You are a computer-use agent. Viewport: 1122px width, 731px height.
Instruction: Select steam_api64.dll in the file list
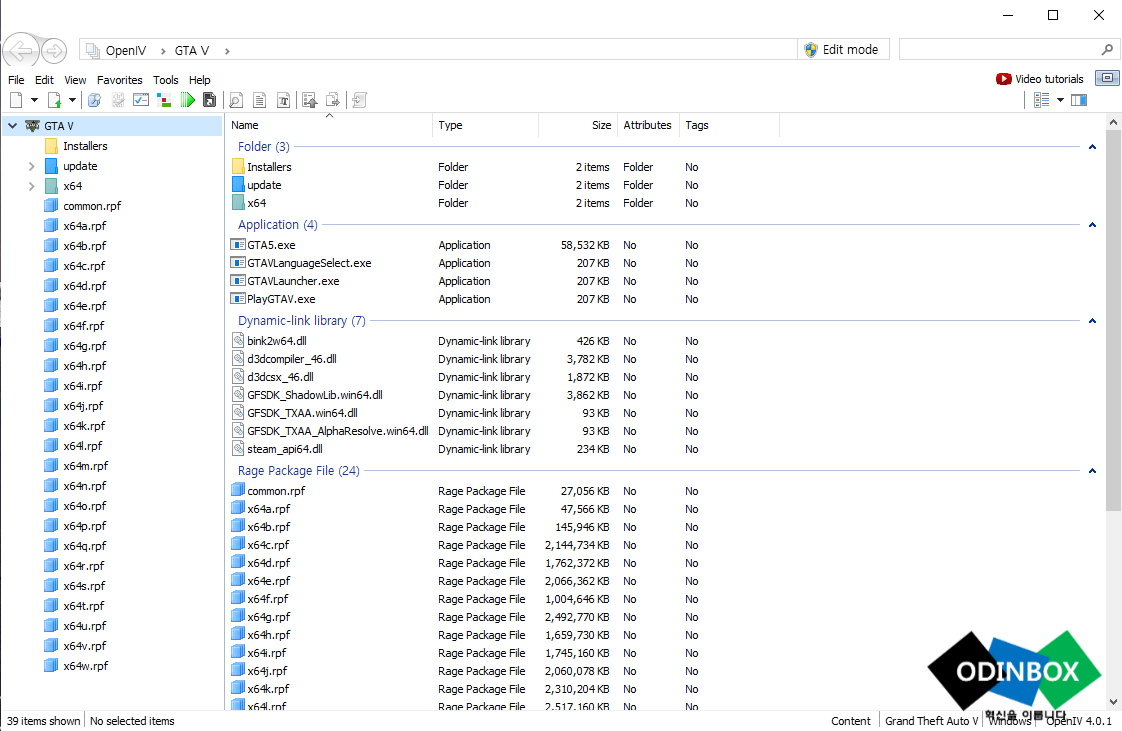click(x=285, y=449)
